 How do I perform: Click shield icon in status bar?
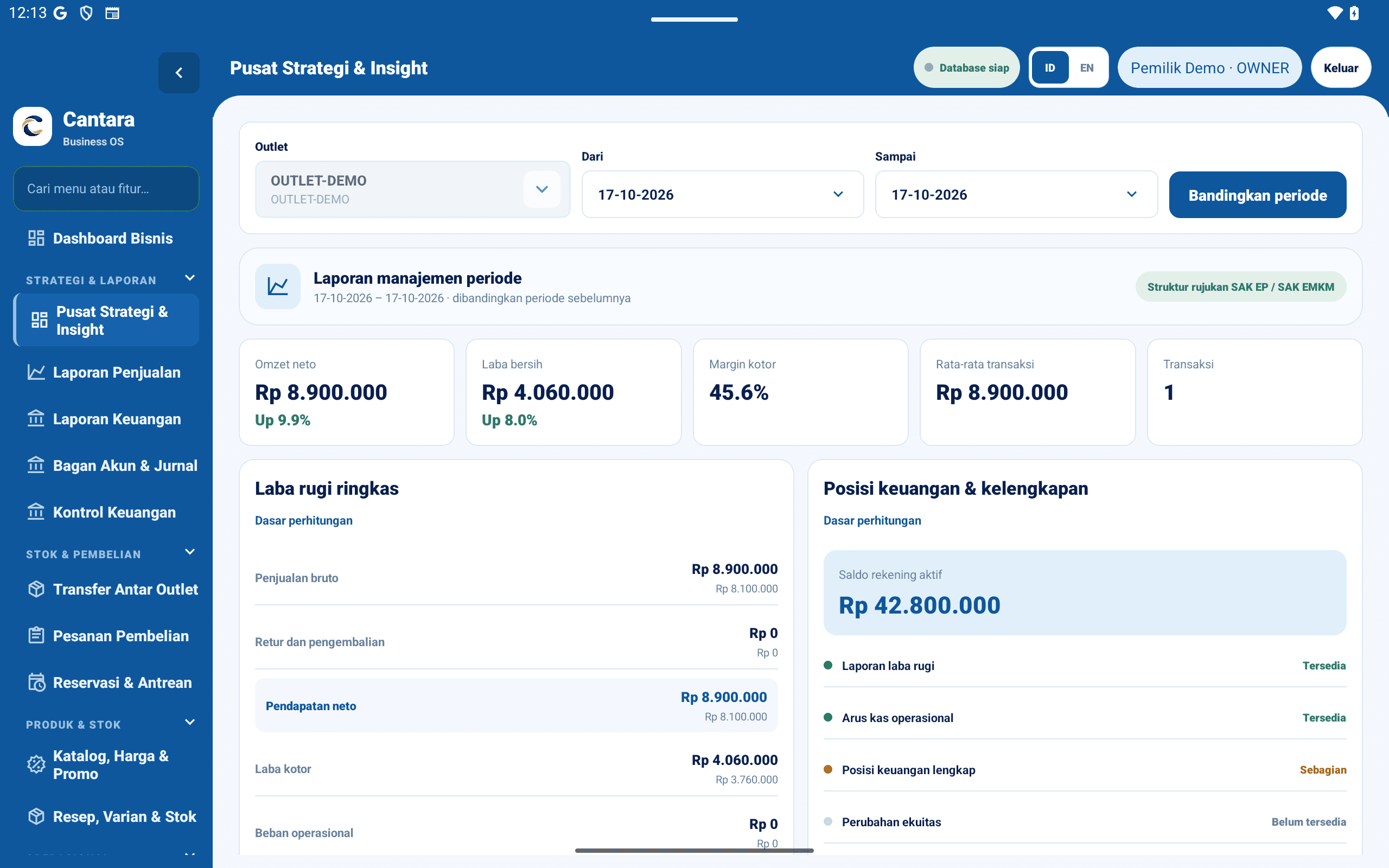coord(86,13)
